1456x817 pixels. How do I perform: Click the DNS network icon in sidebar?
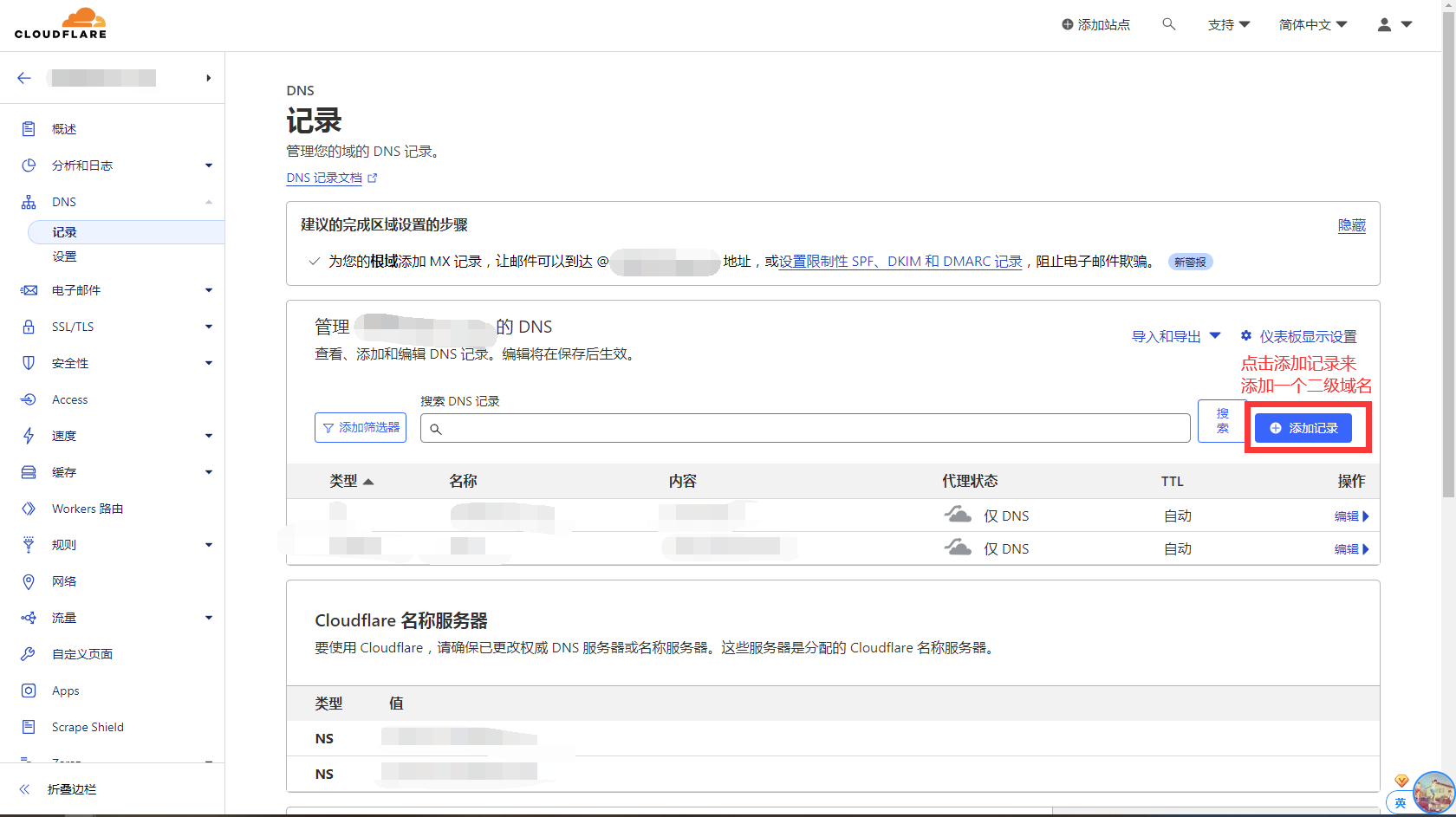29,202
